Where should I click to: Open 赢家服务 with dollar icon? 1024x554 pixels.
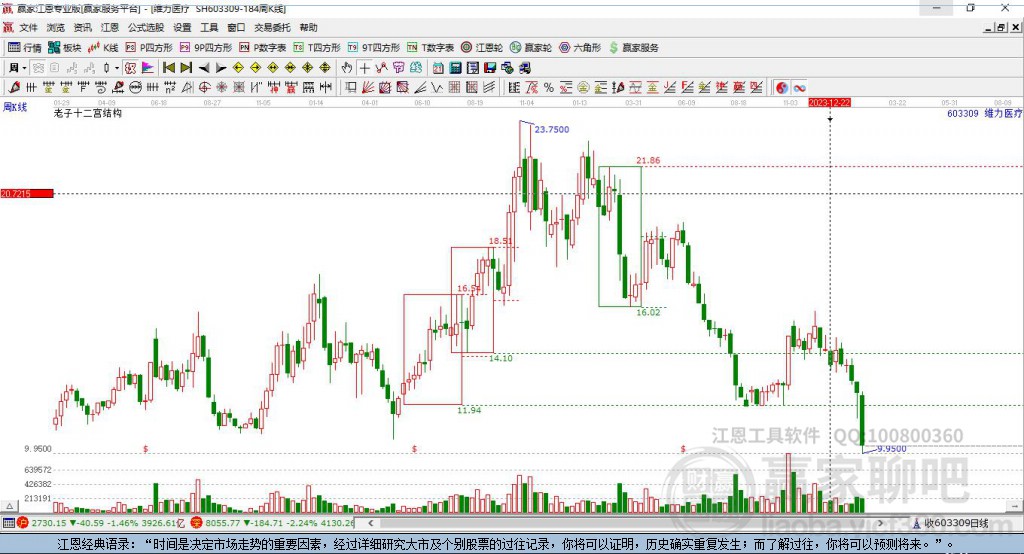[x=633, y=48]
